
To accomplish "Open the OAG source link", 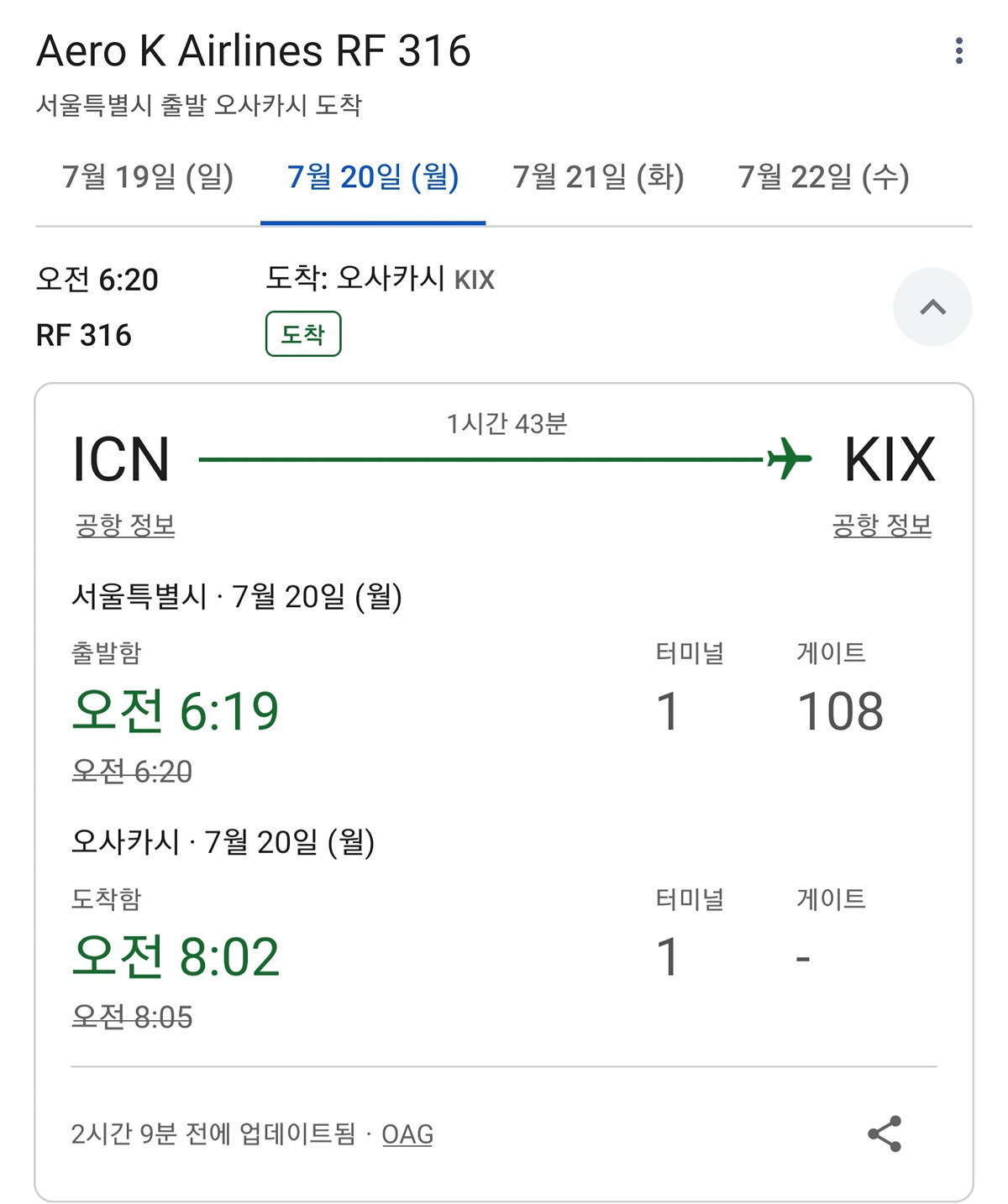I will pos(407,1134).
